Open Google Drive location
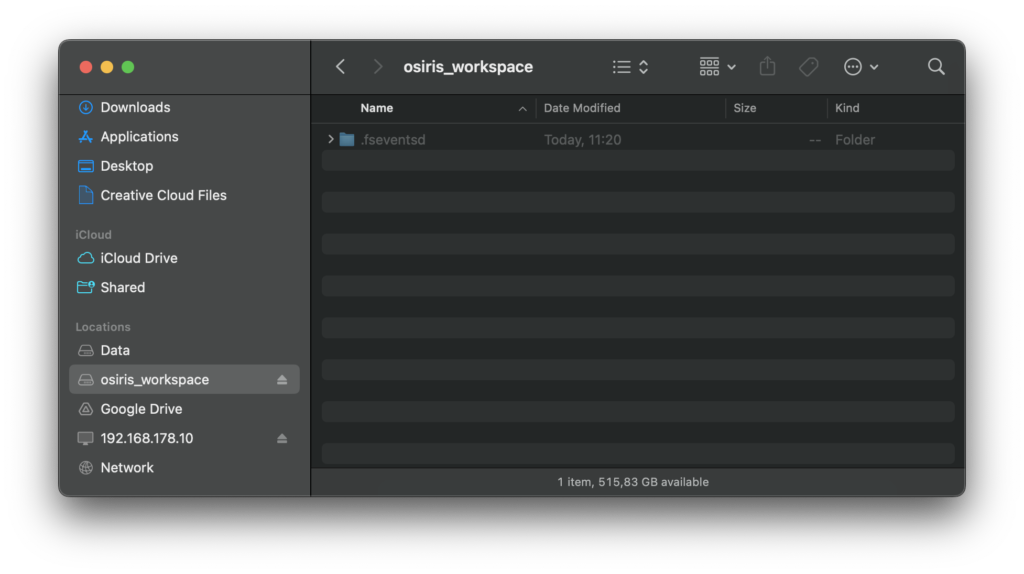The image size is (1024, 574). (x=141, y=409)
